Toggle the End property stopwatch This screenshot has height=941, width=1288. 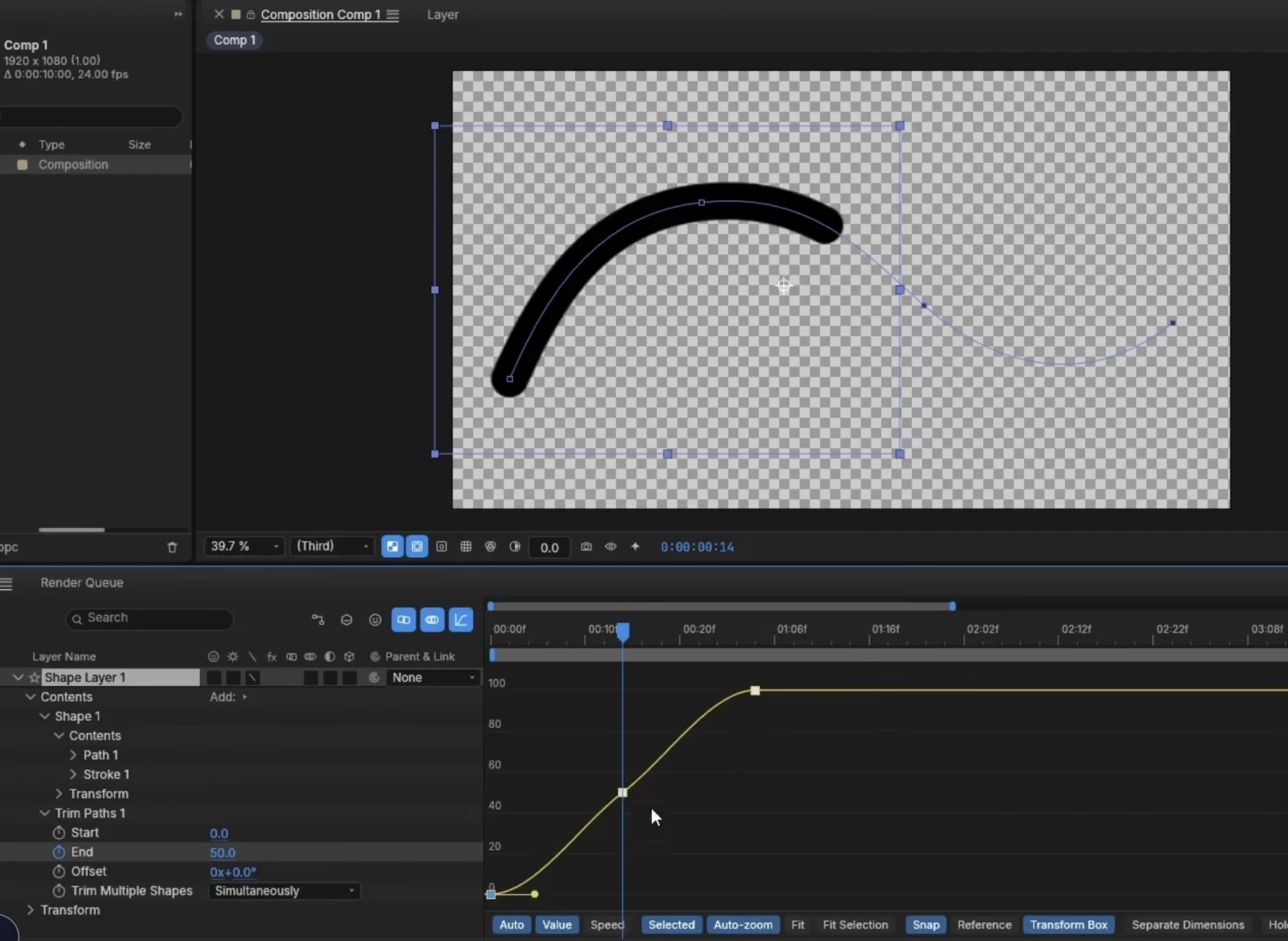pyautogui.click(x=58, y=853)
